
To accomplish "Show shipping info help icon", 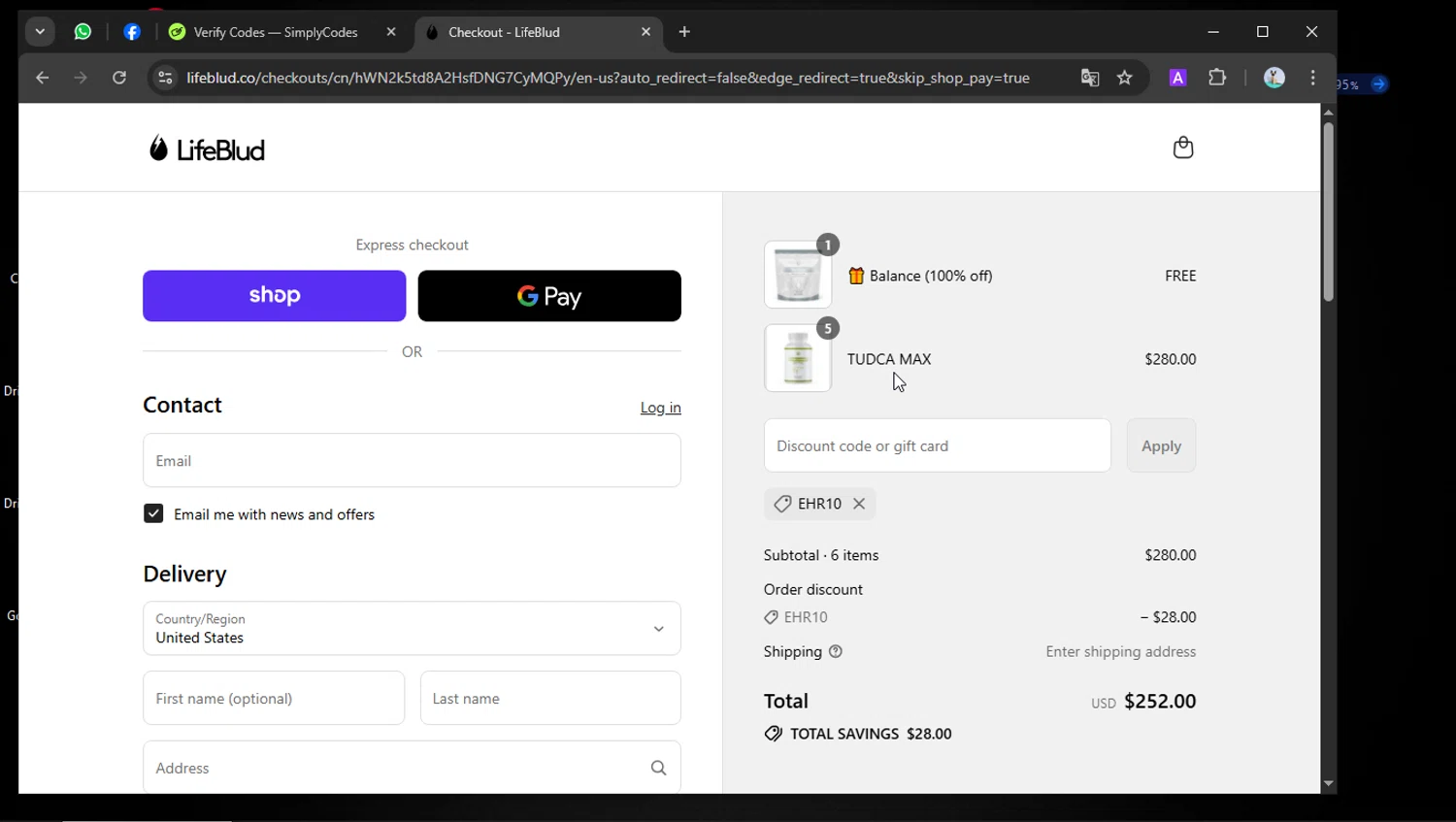I will click(x=836, y=651).
